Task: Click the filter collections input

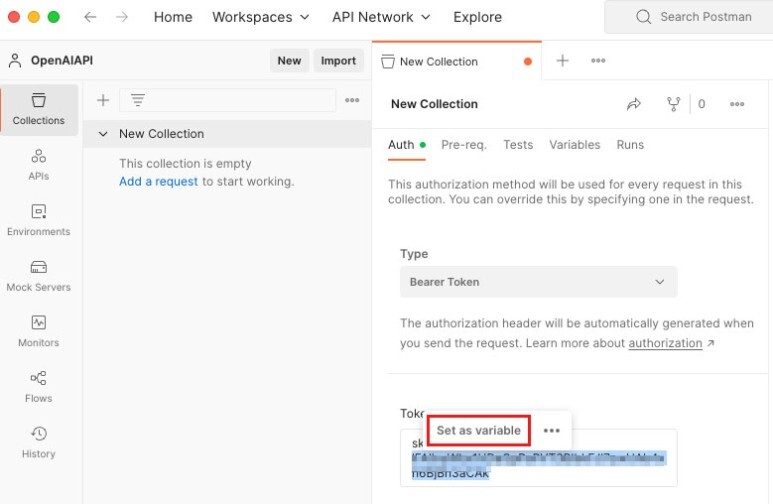Action: [x=228, y=100]
